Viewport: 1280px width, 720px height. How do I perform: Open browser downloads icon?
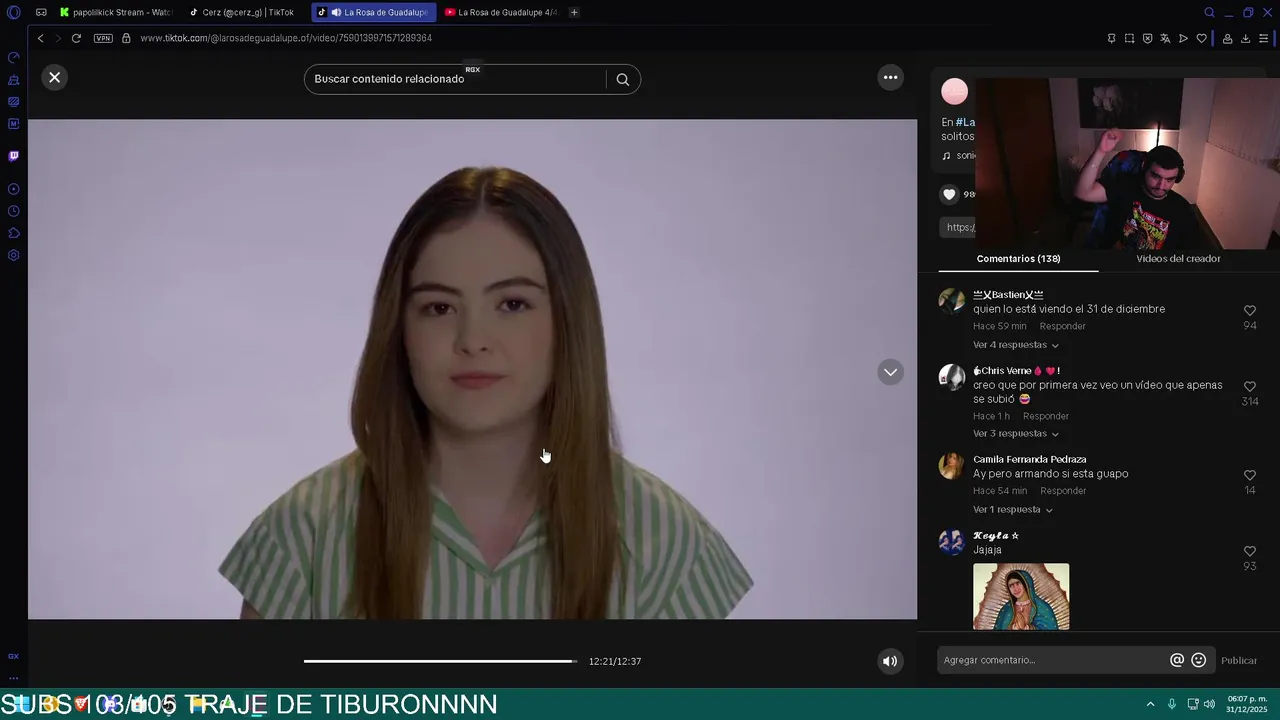(x=1245, y=38)
